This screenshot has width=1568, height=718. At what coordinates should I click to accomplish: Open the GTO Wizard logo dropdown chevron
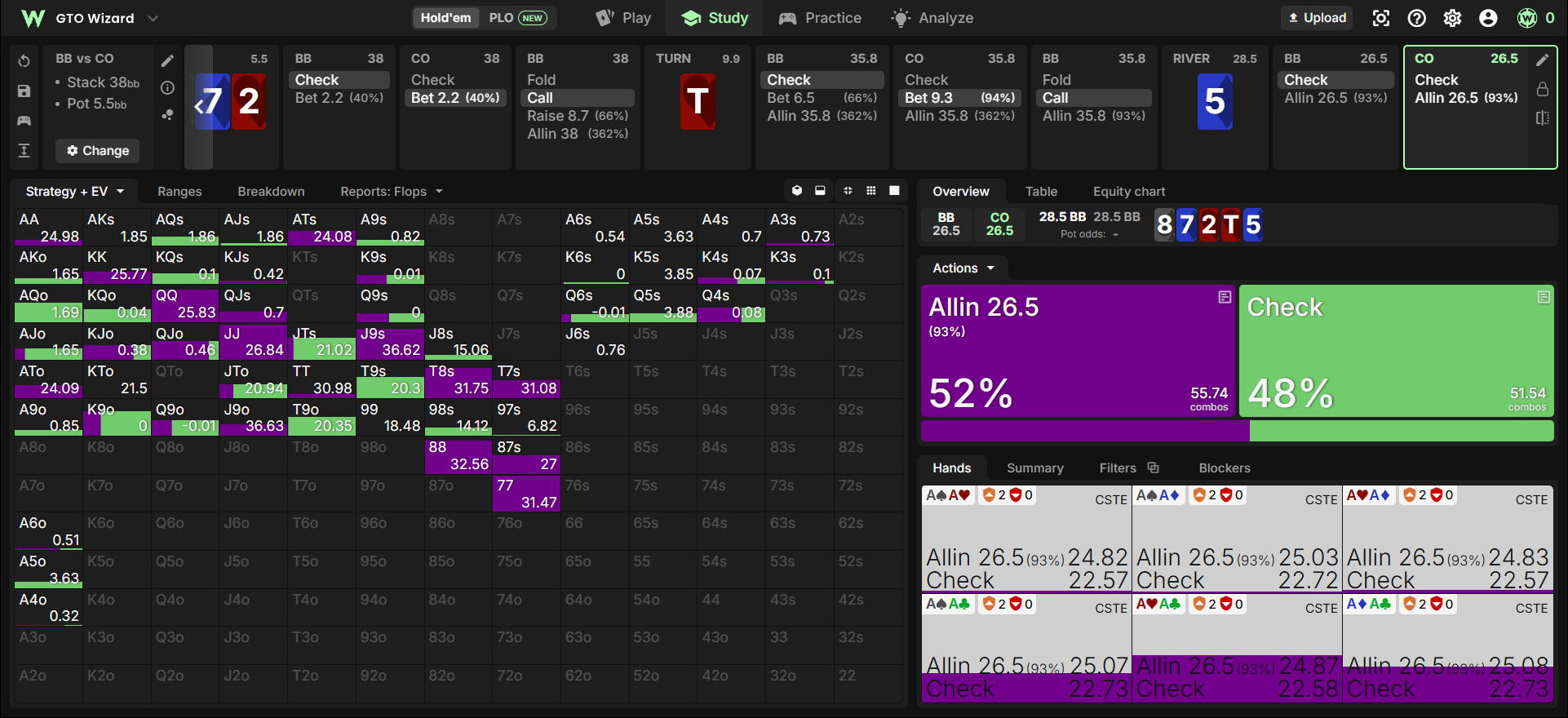pos(153,18)
